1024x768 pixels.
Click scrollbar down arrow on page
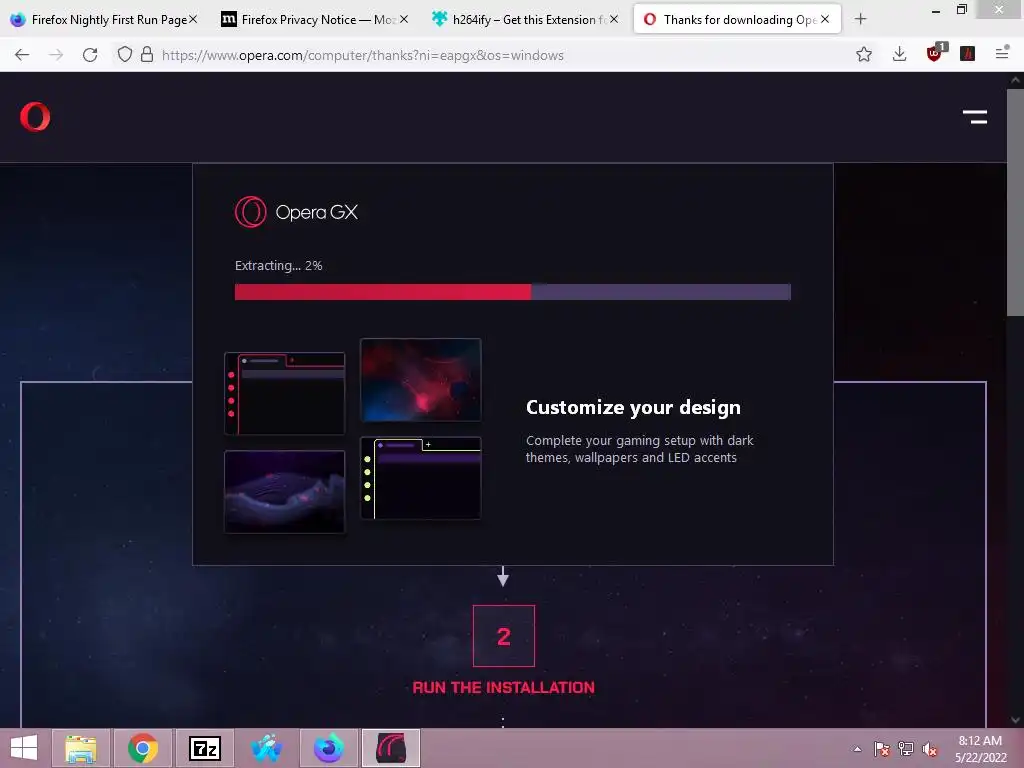coord(1015,720)
